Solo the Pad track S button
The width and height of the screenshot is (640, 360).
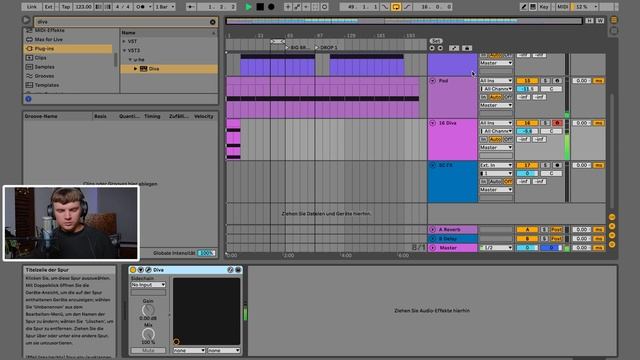point(545,81)
